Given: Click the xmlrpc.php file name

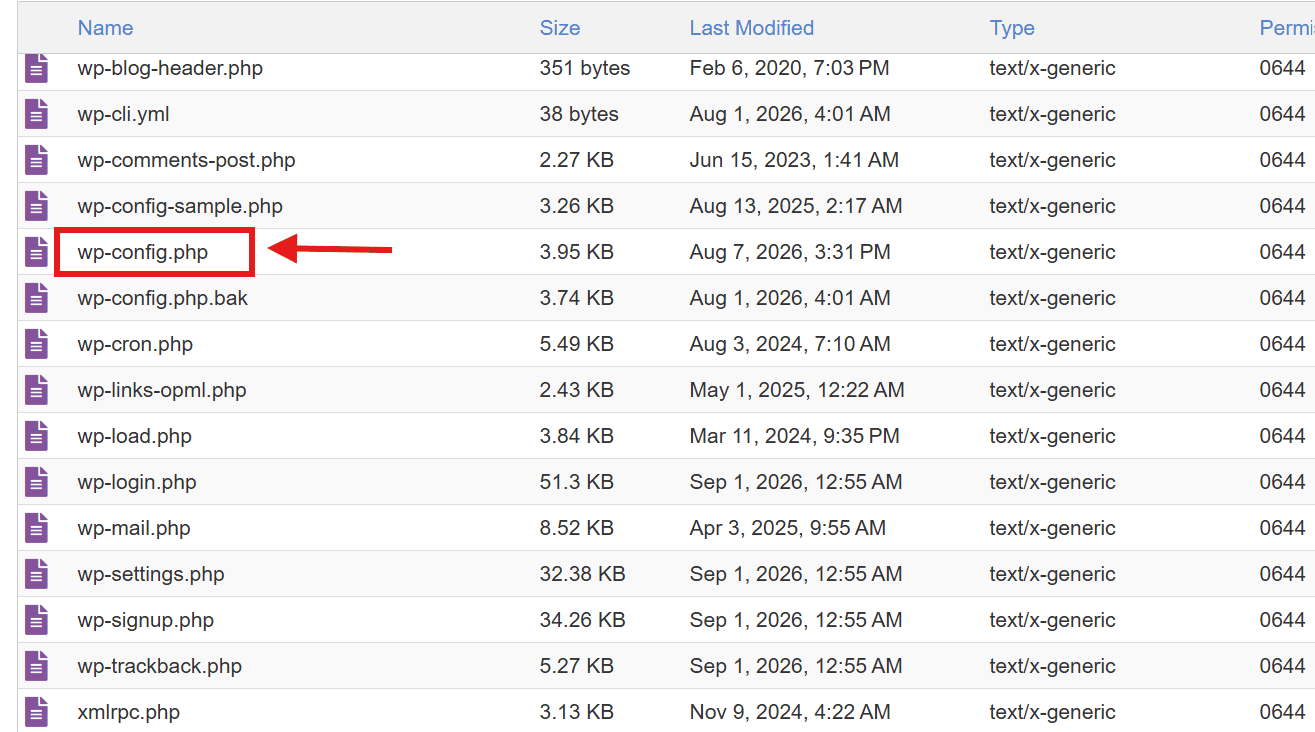Looking at the screenshot, I should tap(129, 712).
